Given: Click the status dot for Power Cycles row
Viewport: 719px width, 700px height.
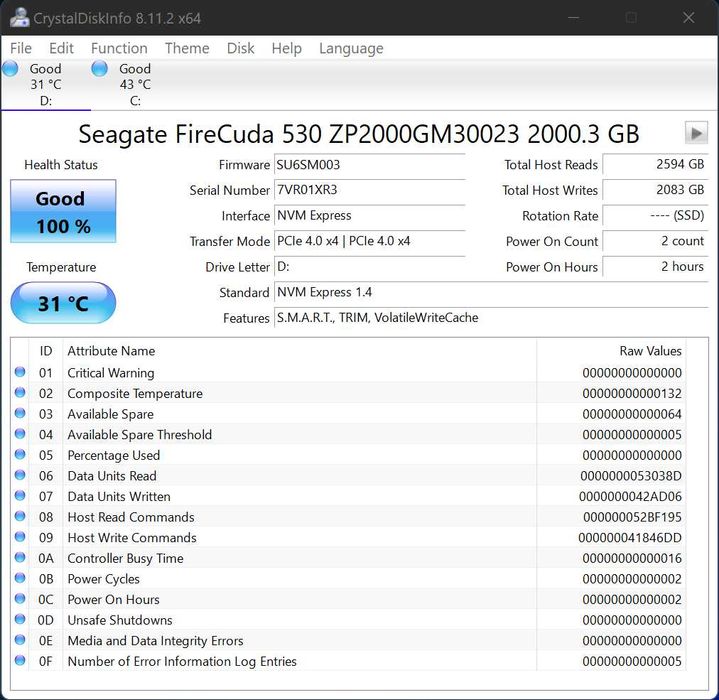Looking at the screenshot, I should (x=20, y=578).
